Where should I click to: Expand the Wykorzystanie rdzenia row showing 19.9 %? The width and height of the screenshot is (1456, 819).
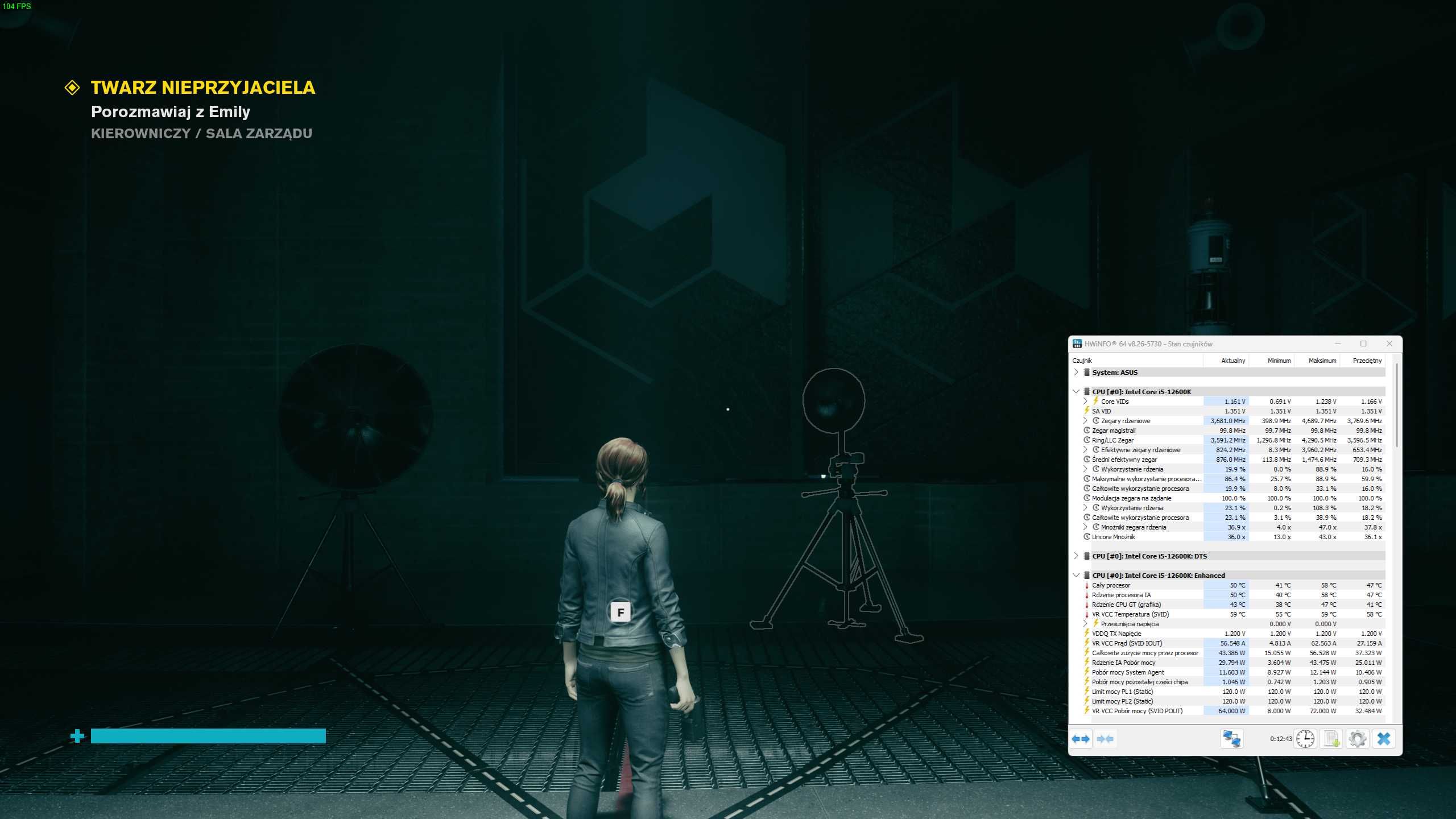point(1085,469)
